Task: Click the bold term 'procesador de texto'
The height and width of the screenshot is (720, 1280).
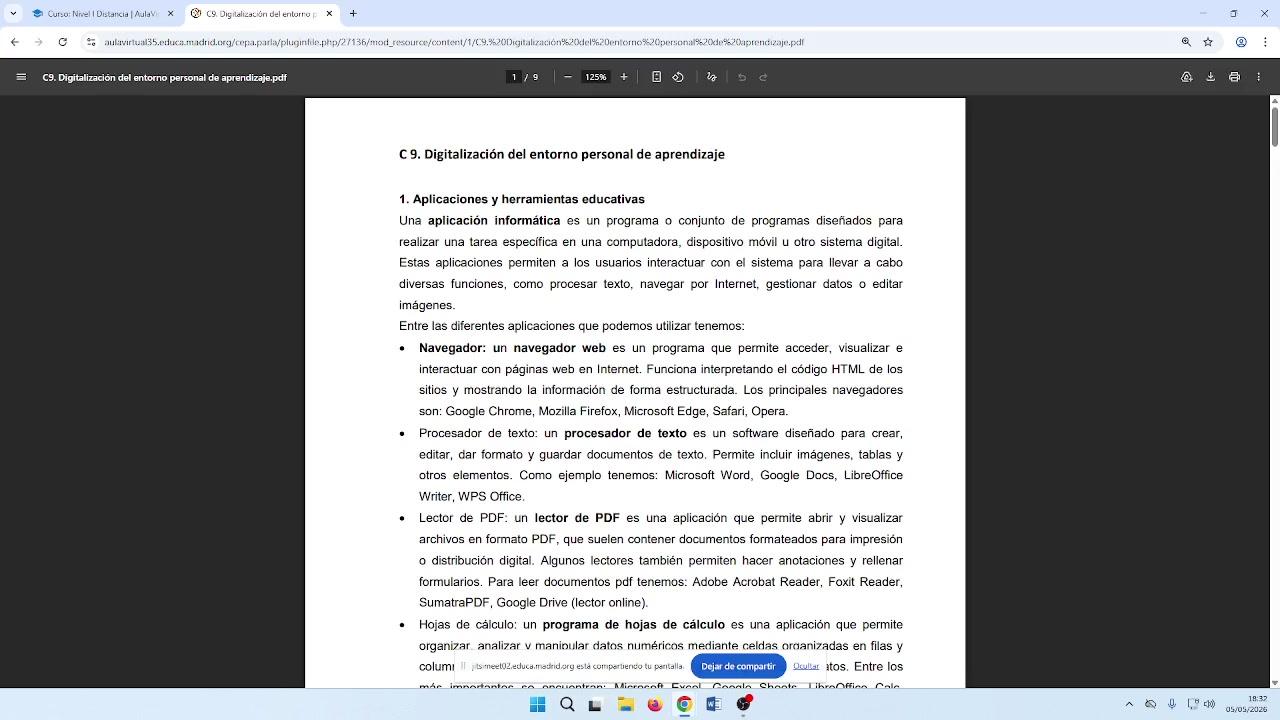Action: click(625, 433)
